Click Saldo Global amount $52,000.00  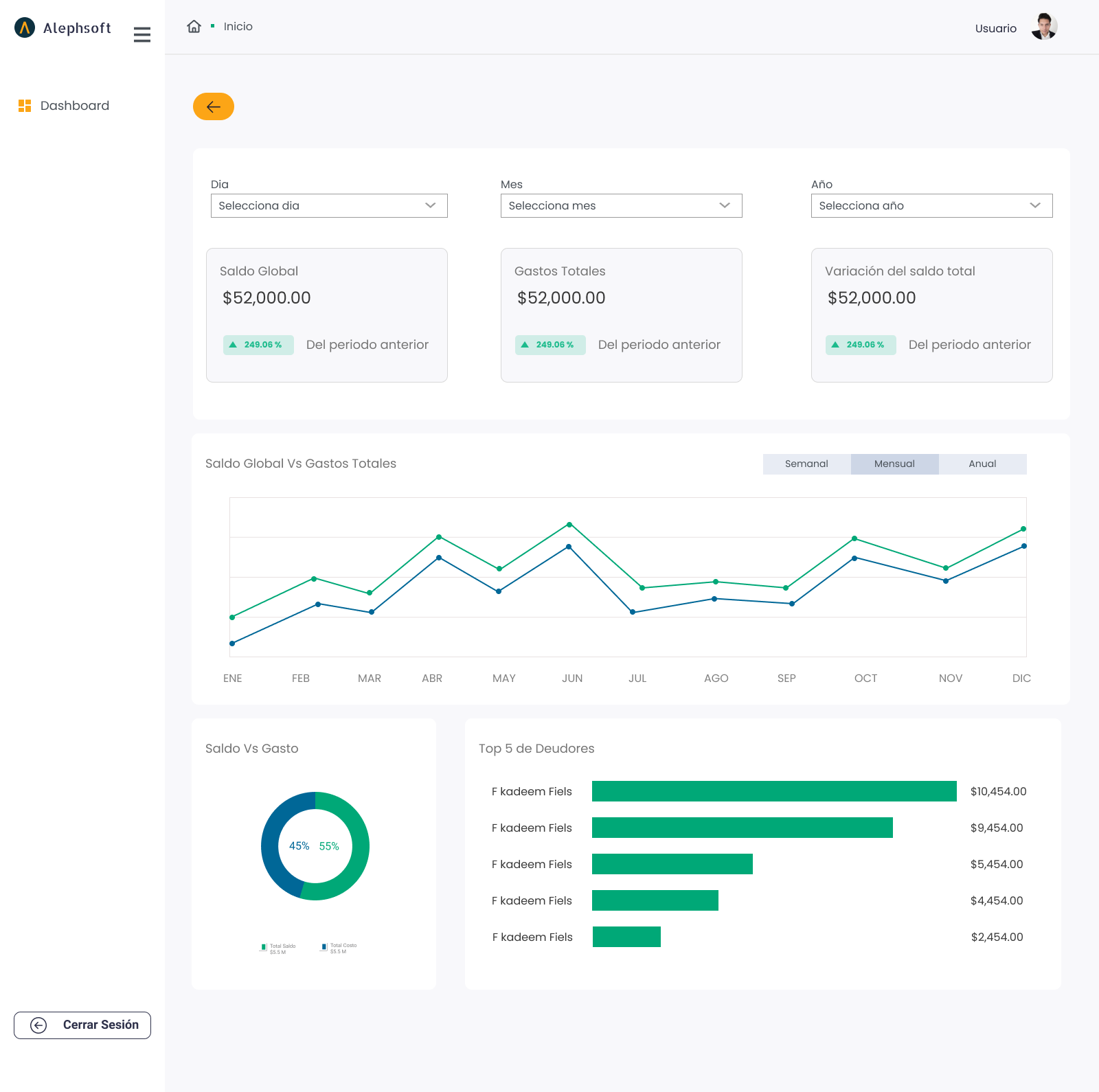pos(267,298)
